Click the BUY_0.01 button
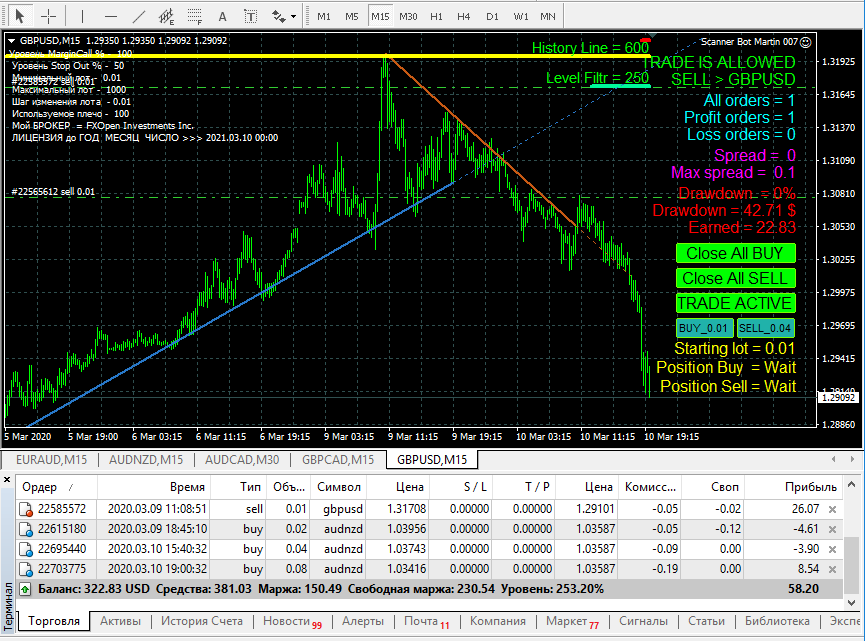 pos(704,328)
